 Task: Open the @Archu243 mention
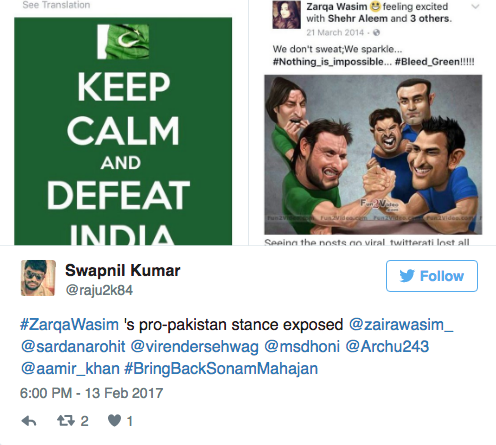tap(387, 347)
